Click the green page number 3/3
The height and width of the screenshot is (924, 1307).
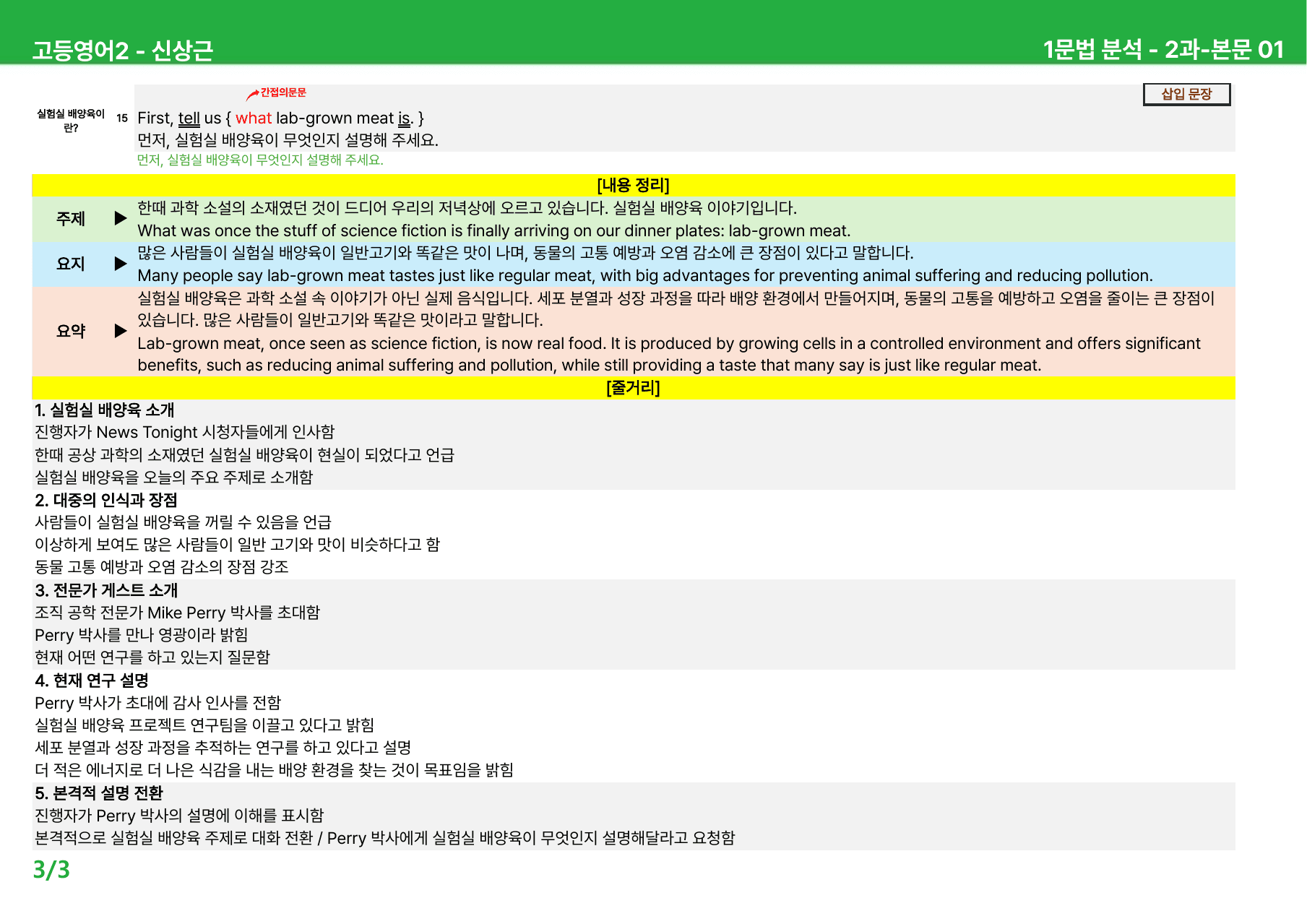click(51, 870)
